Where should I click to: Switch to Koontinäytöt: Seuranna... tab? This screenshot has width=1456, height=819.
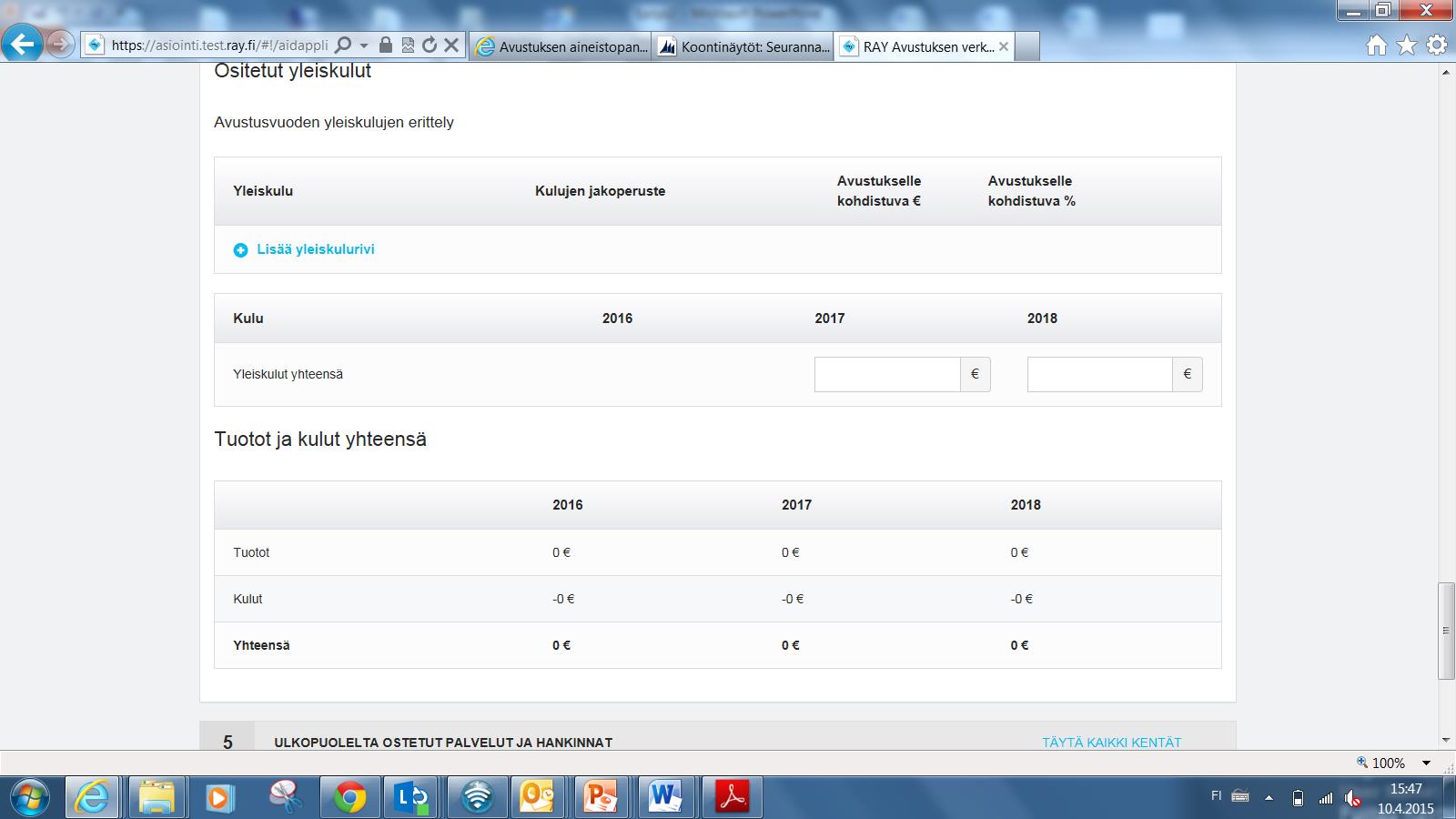[x=743, y=46]
